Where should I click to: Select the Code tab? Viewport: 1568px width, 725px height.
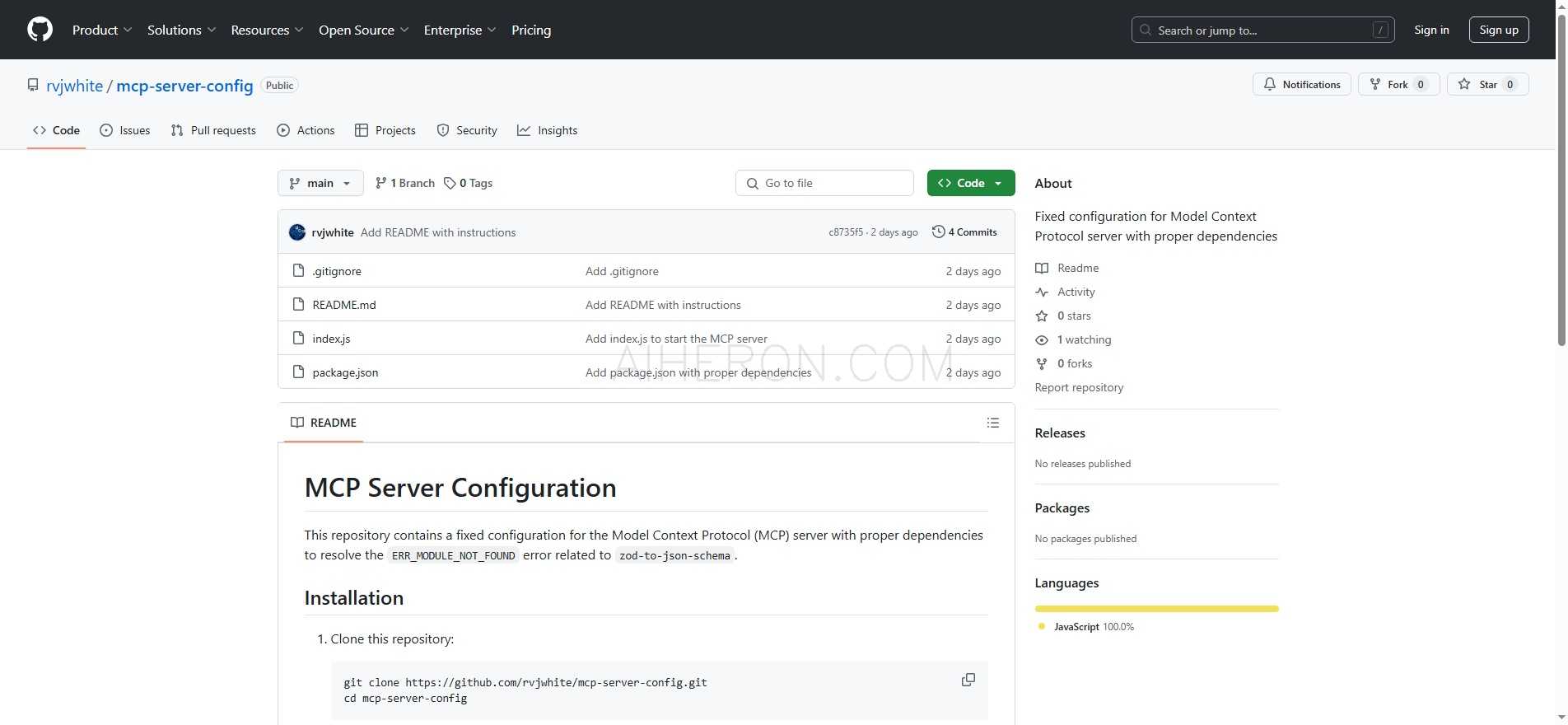coord(56,130)
